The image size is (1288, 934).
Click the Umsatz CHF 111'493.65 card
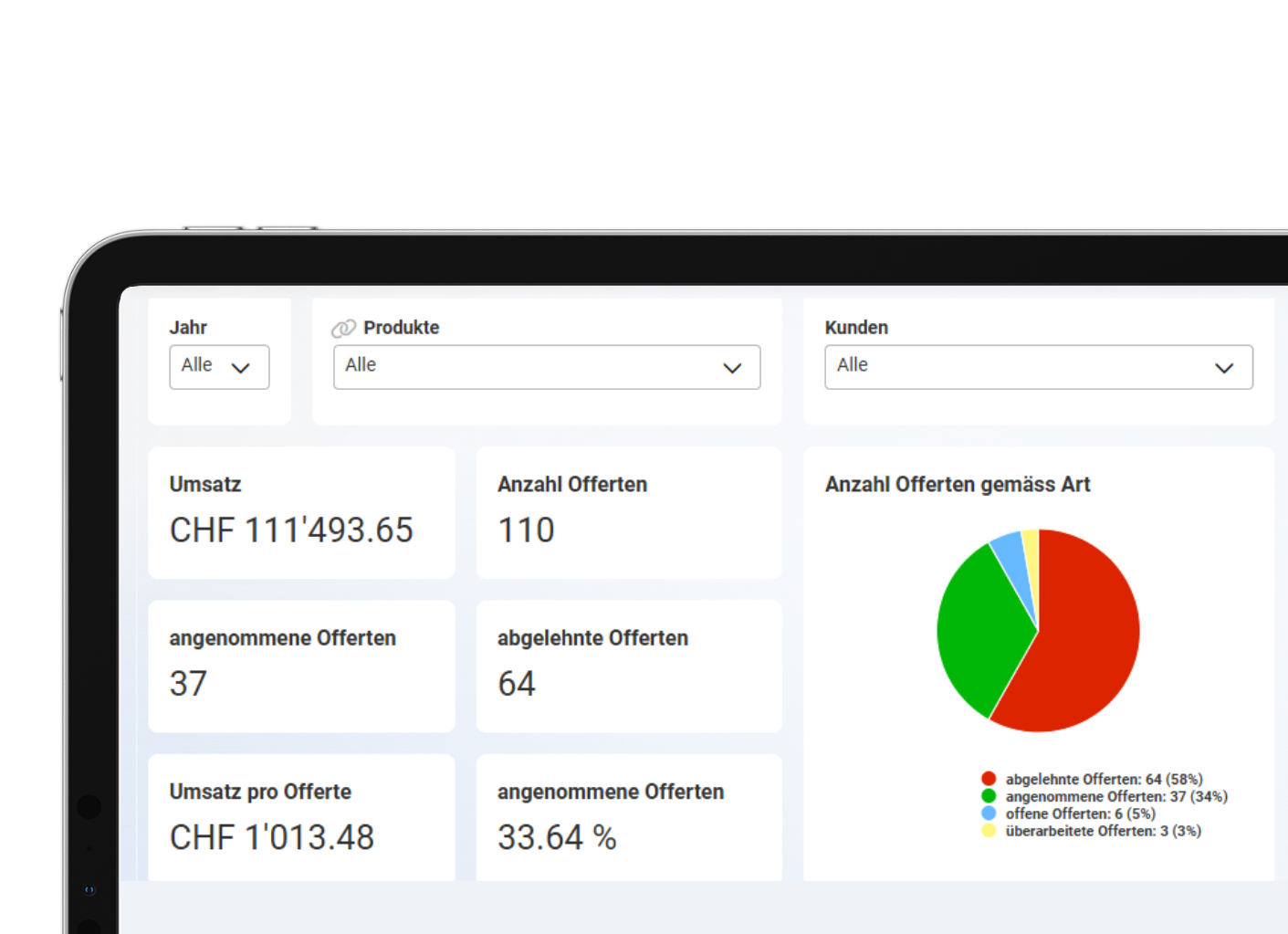[301, 512]
